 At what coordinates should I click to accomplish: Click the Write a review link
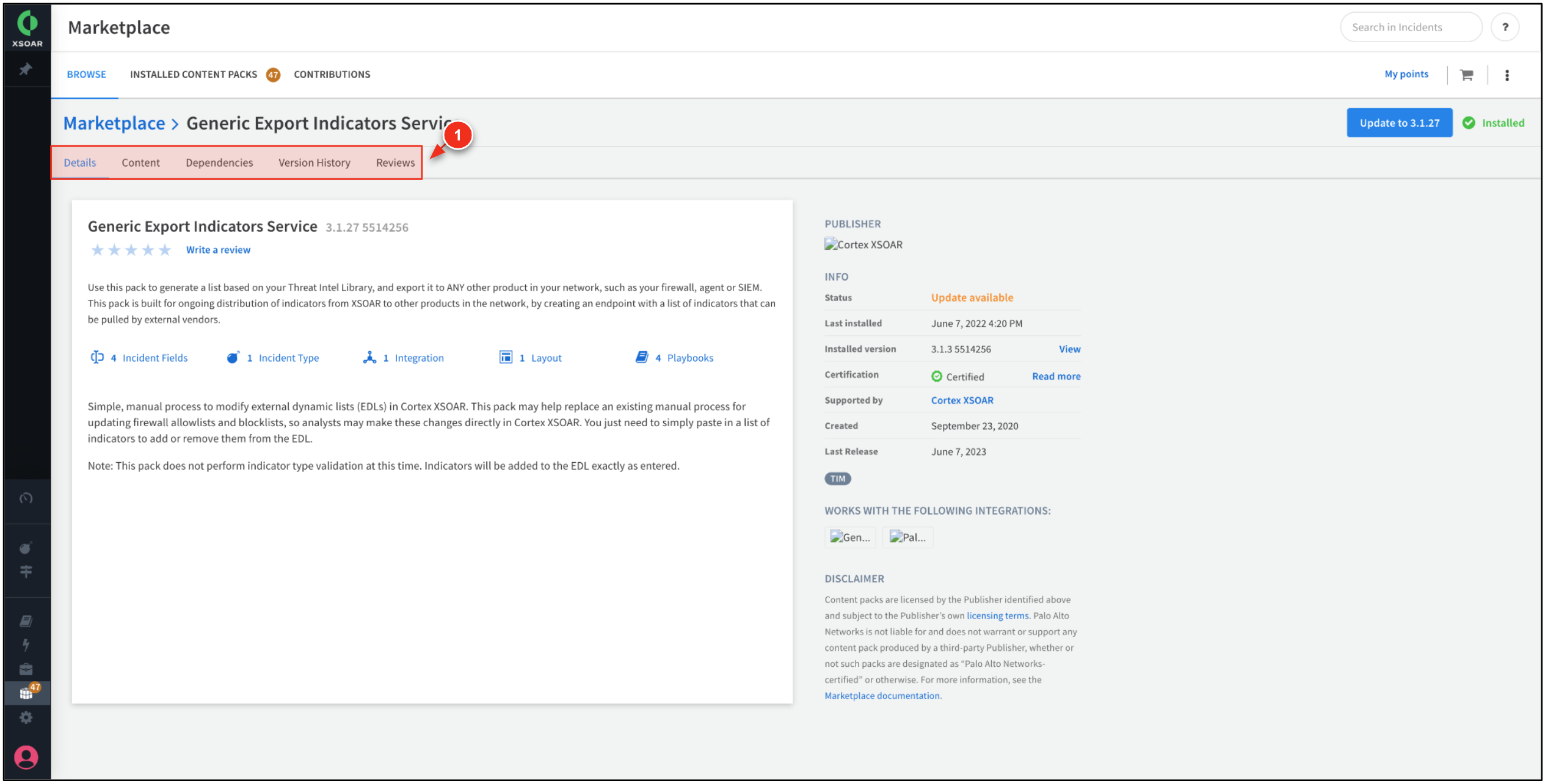click(x=218, y=250)
